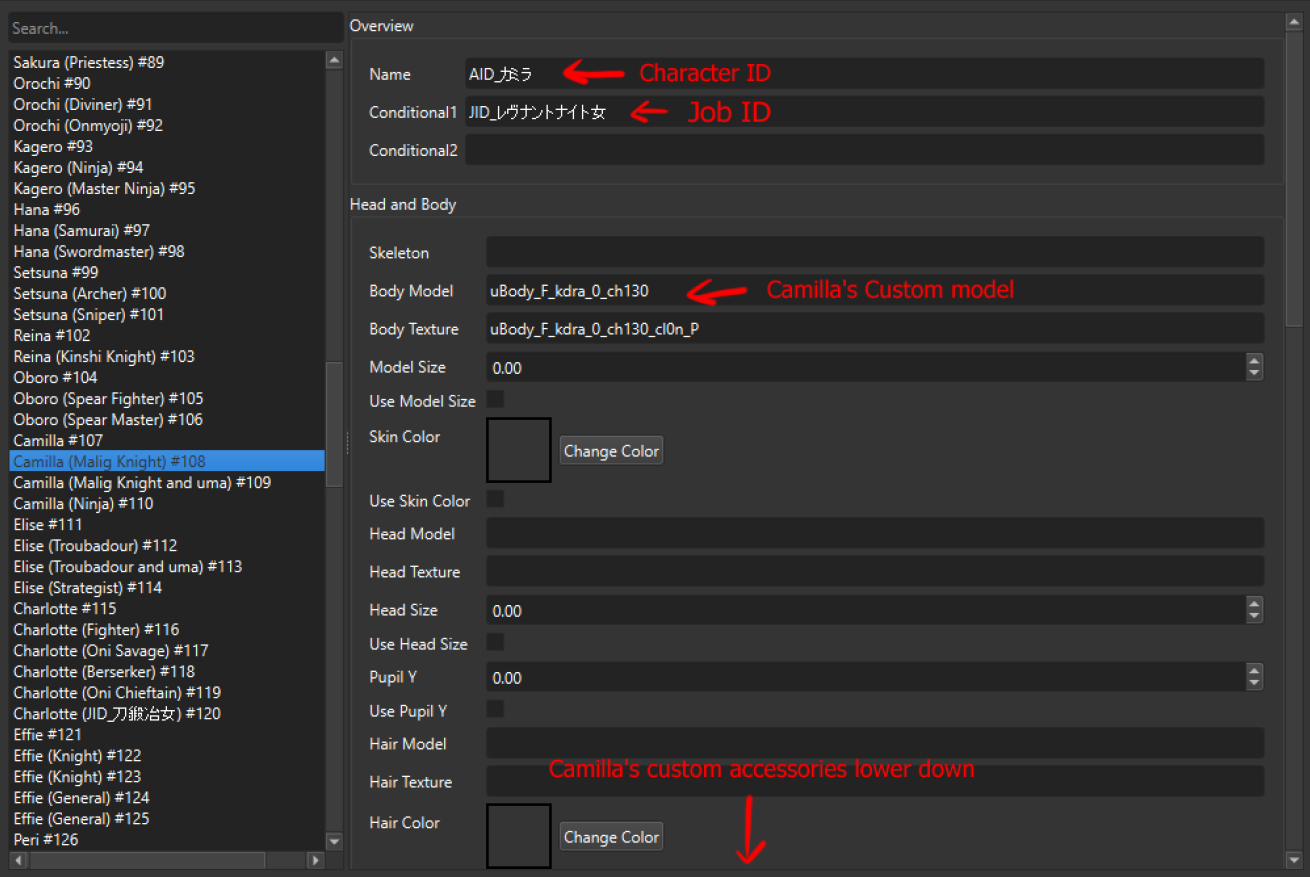This screenshot has width=1310, height=877.
Task: Click the Head Size value field
Action: (866, 610)
